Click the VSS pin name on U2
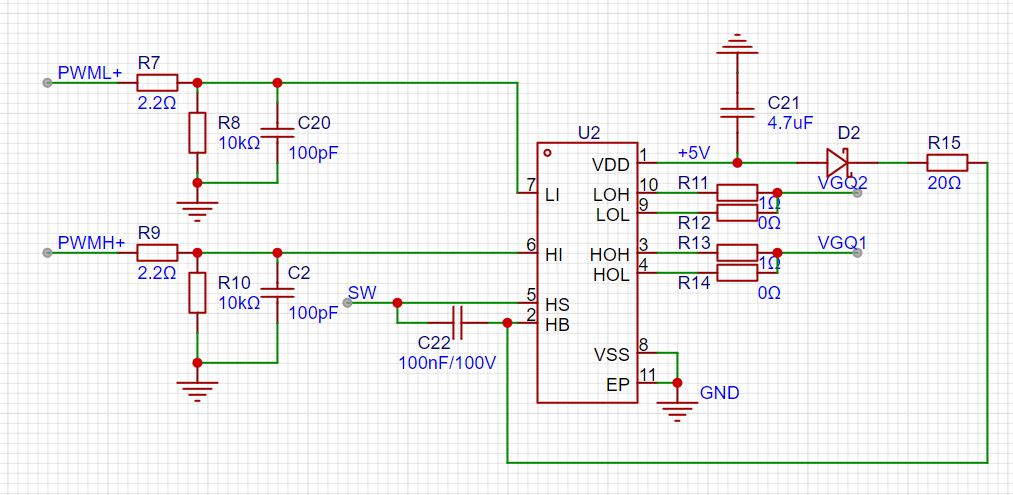The image size is (1013, 495). 612,355
